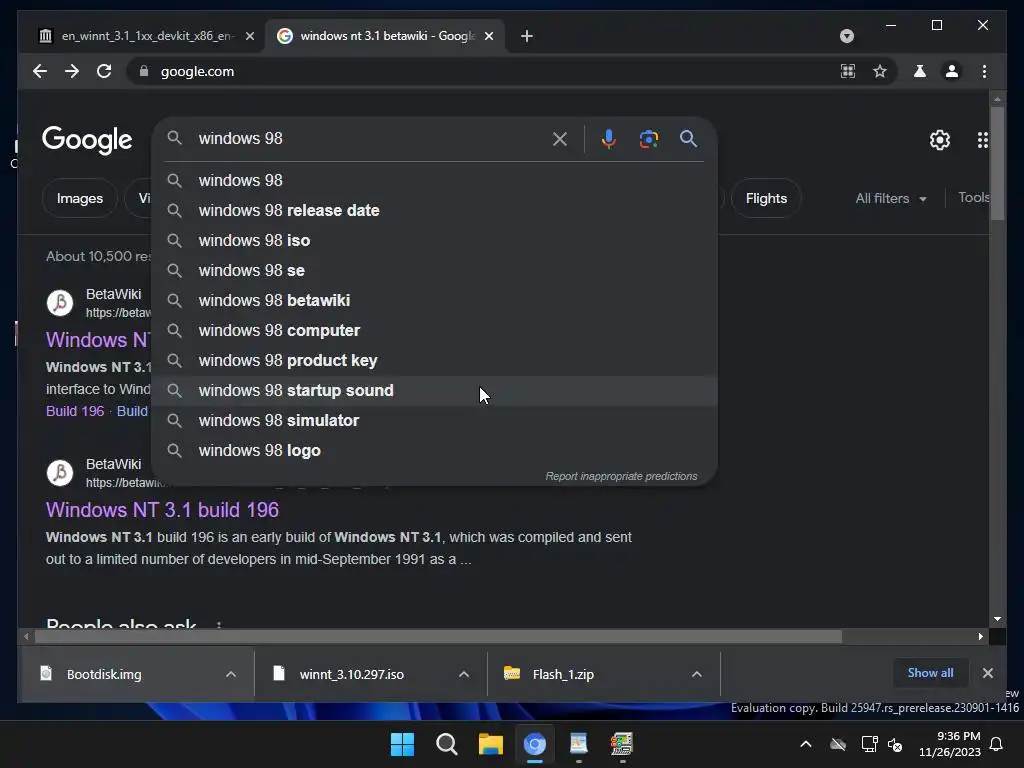
Task: Expand the All filters dropdown
Action: (891, 199)
